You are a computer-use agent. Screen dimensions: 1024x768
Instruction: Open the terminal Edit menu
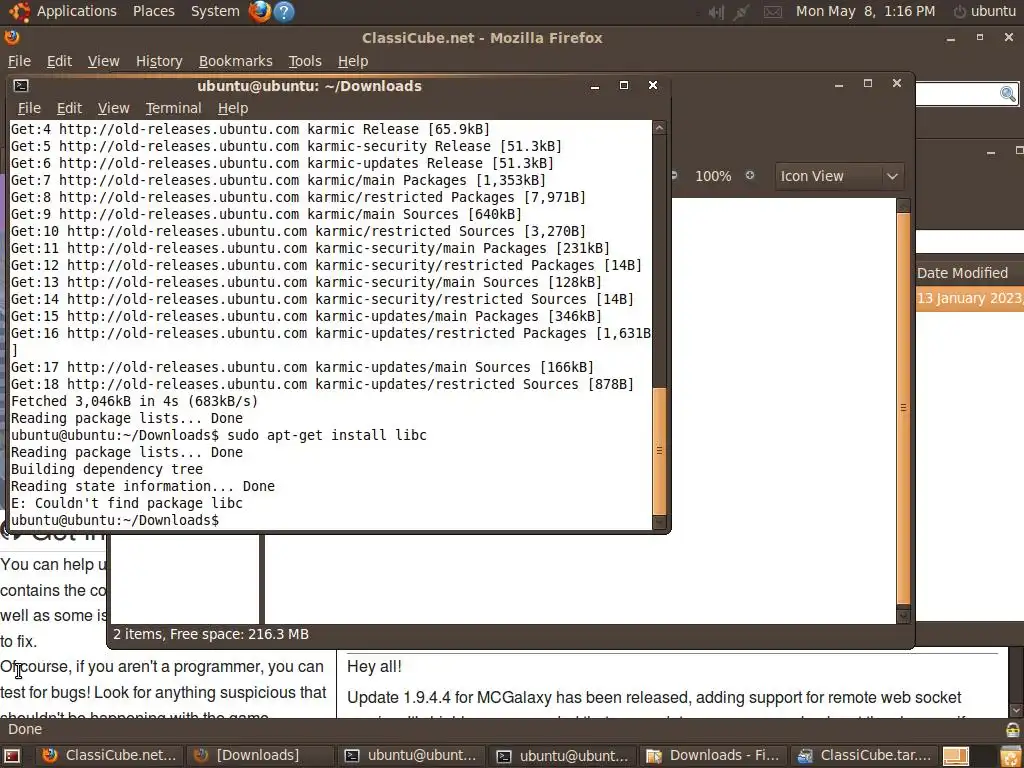(x=69, y=108)
